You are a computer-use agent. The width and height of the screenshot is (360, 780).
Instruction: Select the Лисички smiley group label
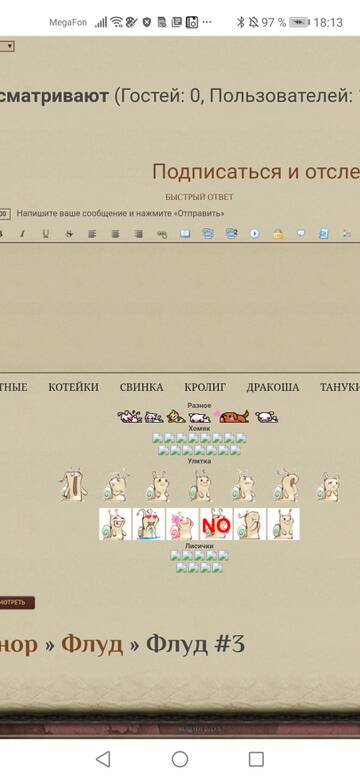[199, 546]
